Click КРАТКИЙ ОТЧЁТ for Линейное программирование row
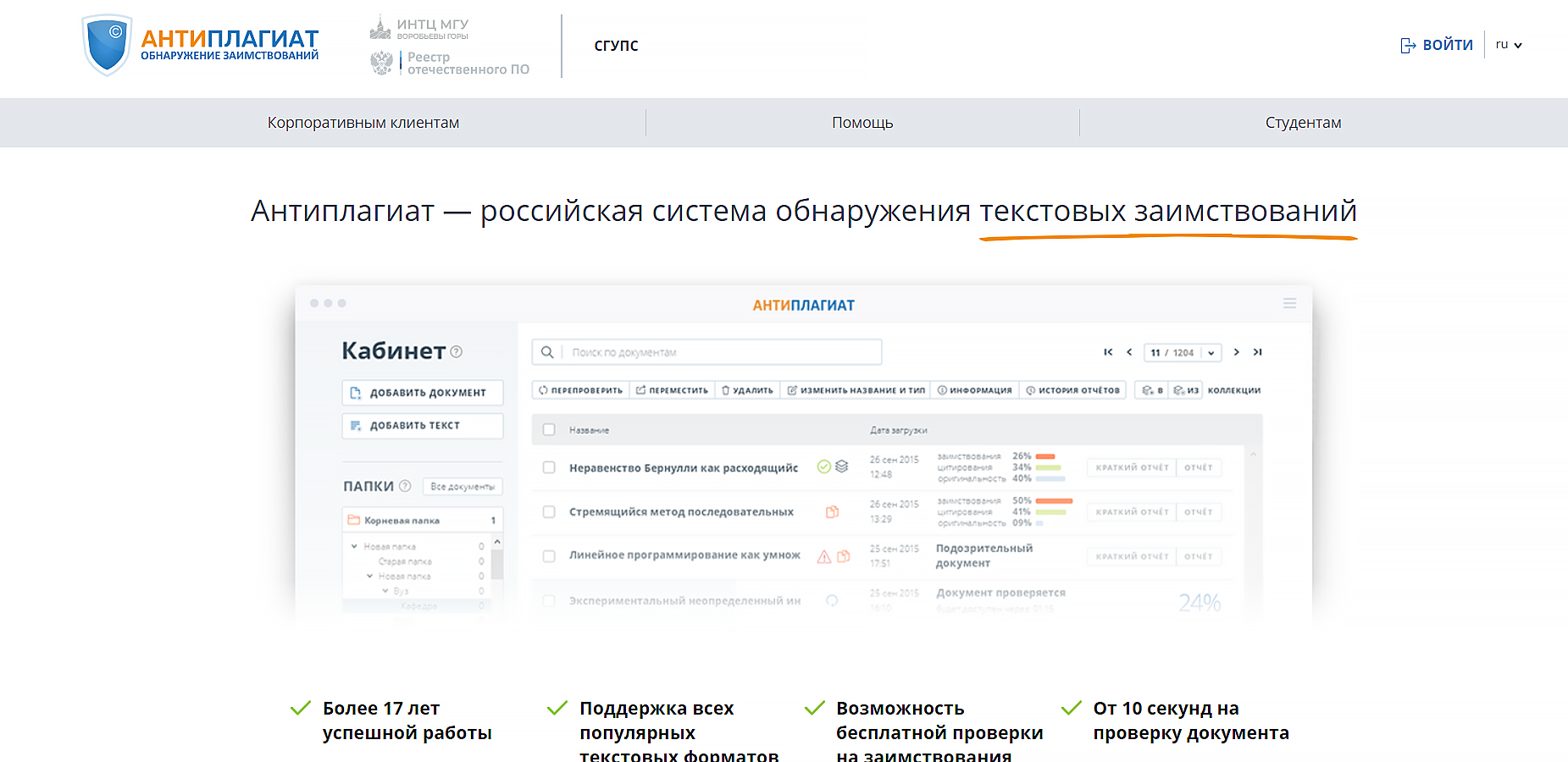This screenshot has height=762, width=1568. (1132, 556)
